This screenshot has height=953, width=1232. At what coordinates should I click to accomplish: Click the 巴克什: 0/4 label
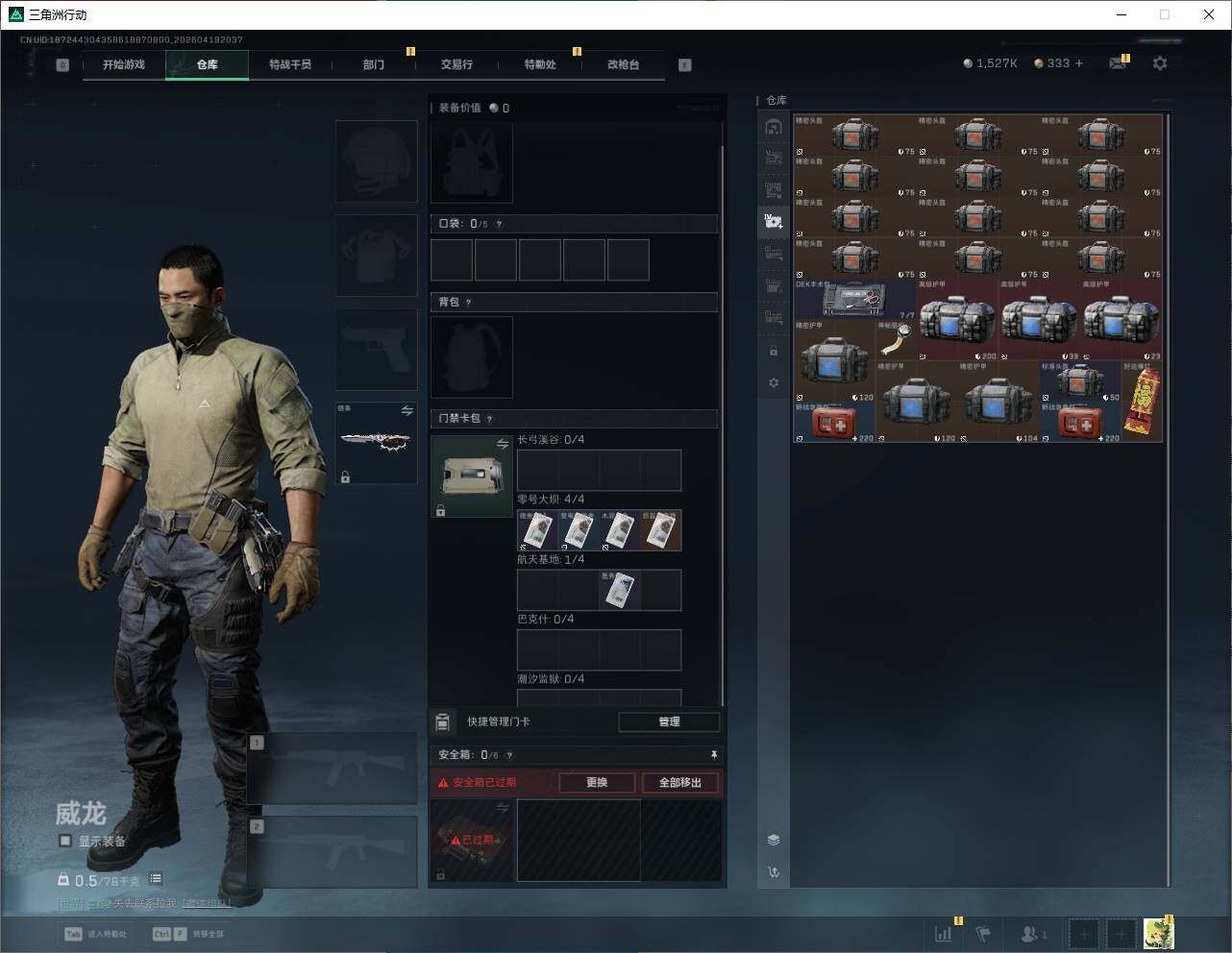click(546, 620)
